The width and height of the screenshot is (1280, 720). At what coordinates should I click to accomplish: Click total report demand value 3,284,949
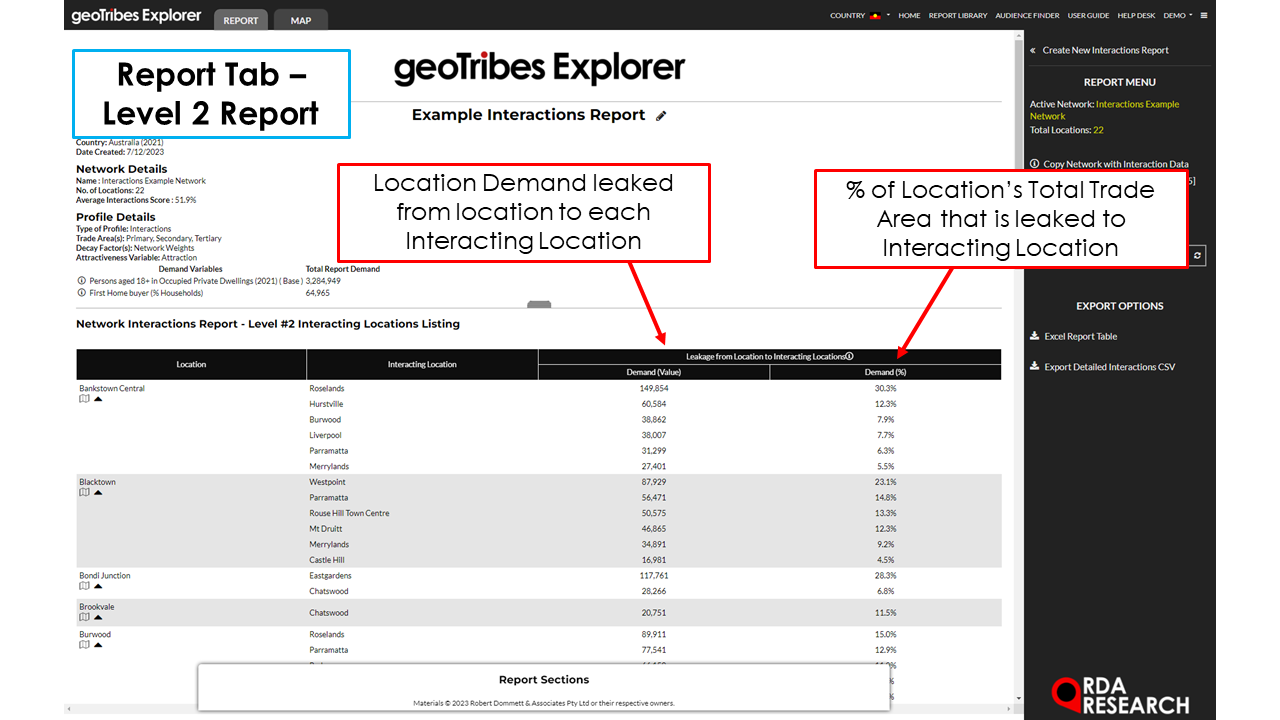point(323,281)
